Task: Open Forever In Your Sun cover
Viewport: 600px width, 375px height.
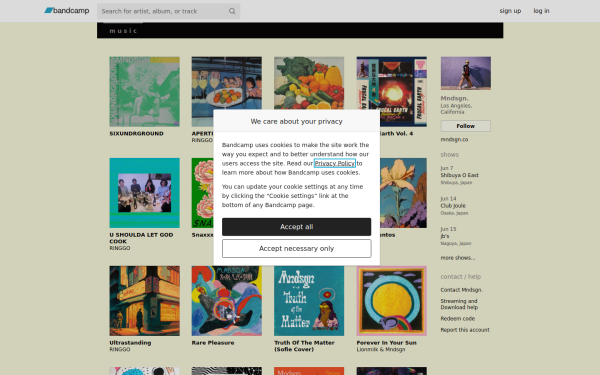Action: [391, 301]
